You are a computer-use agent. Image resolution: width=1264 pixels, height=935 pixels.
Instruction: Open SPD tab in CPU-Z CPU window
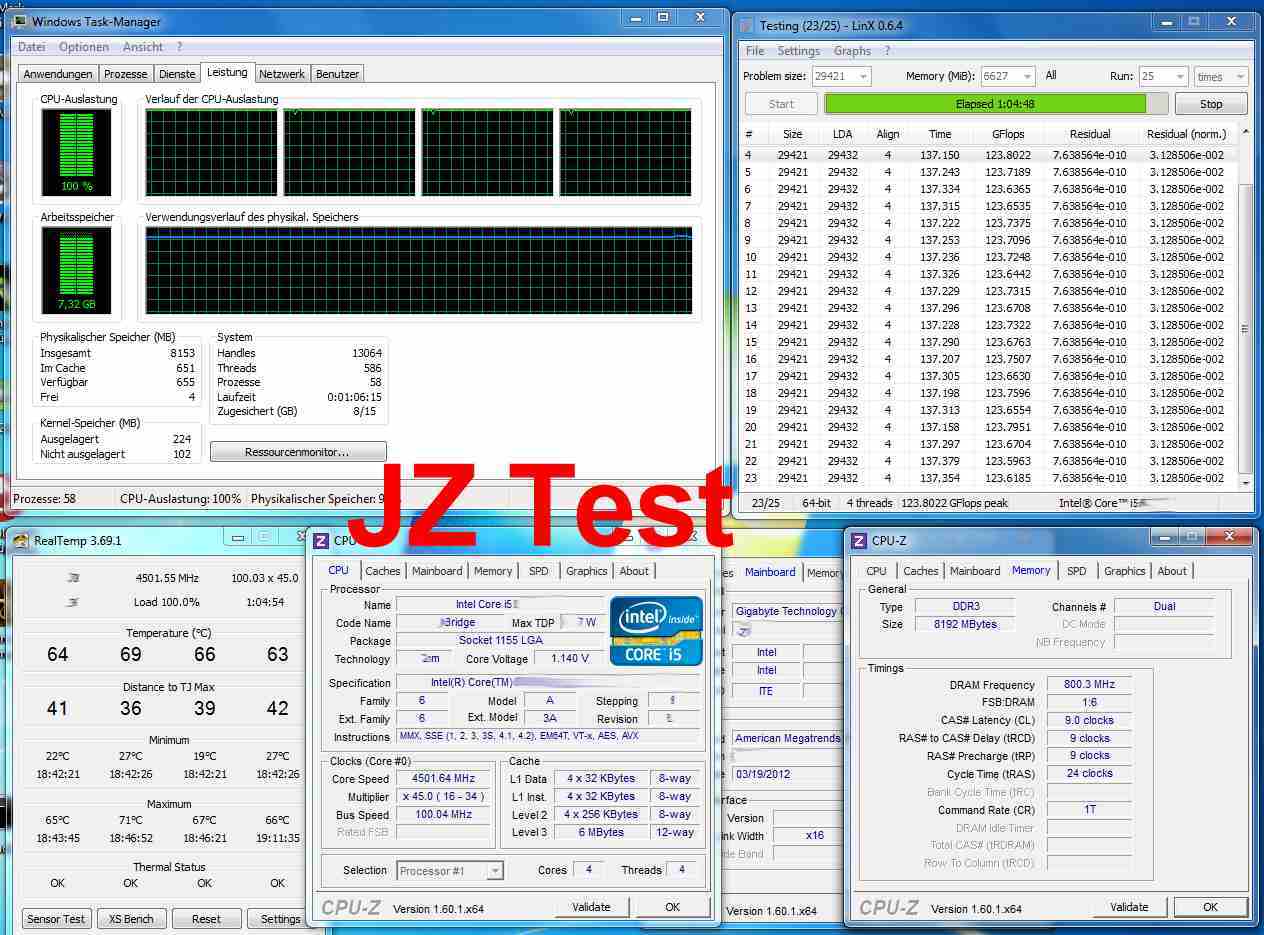coord(538,571)
